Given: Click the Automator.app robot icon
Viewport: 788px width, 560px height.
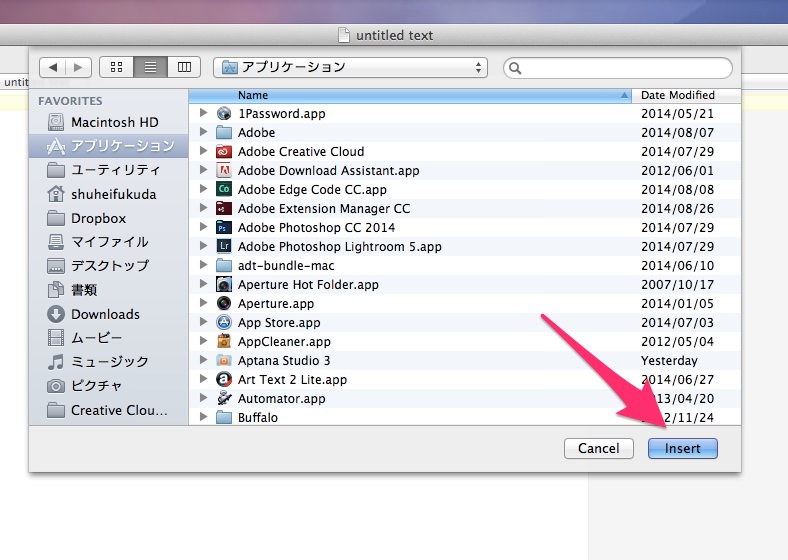Looking at the screenshot, I should tap(224, 398).
